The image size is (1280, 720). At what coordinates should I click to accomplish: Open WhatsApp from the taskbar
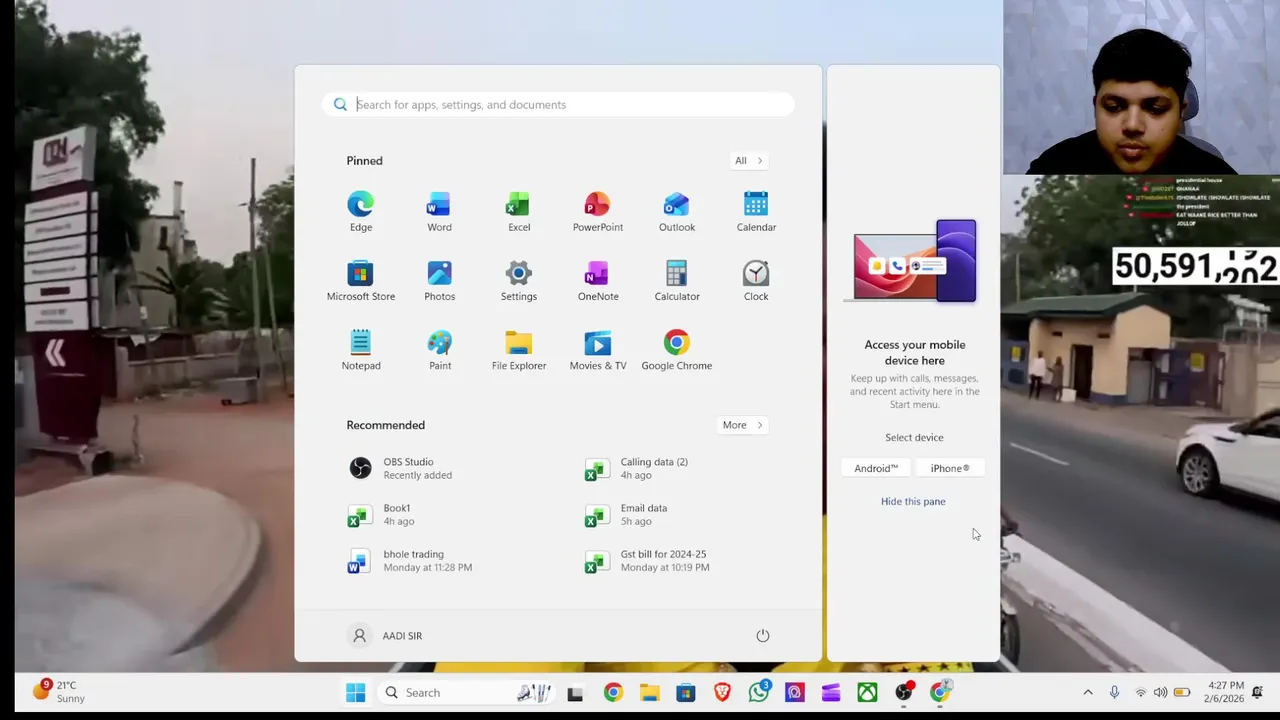759,692
